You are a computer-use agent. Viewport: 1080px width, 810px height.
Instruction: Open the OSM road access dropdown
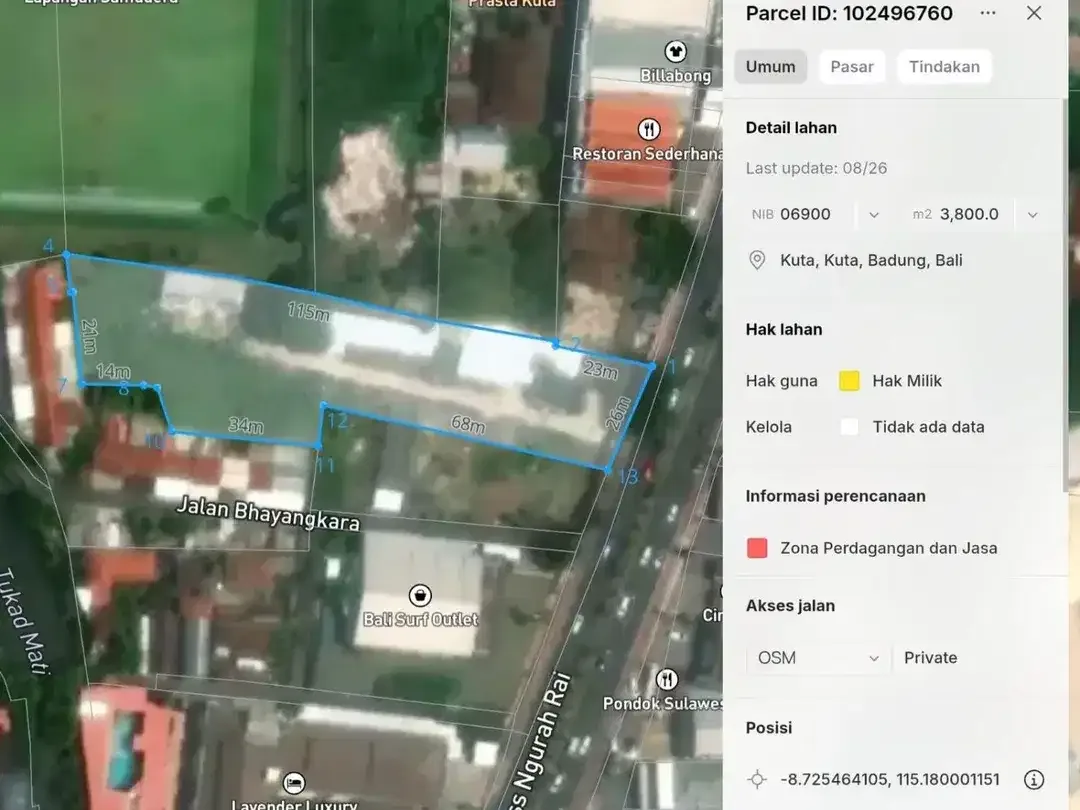(818, 658)
